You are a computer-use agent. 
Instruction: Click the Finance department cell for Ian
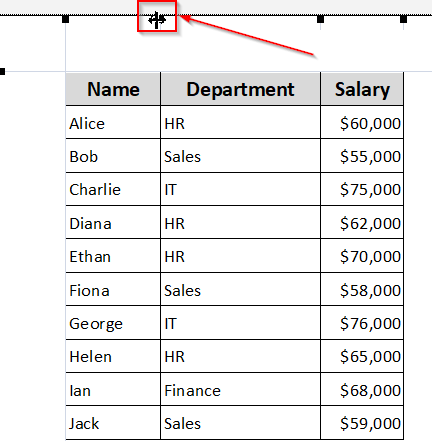click(240, 389)
